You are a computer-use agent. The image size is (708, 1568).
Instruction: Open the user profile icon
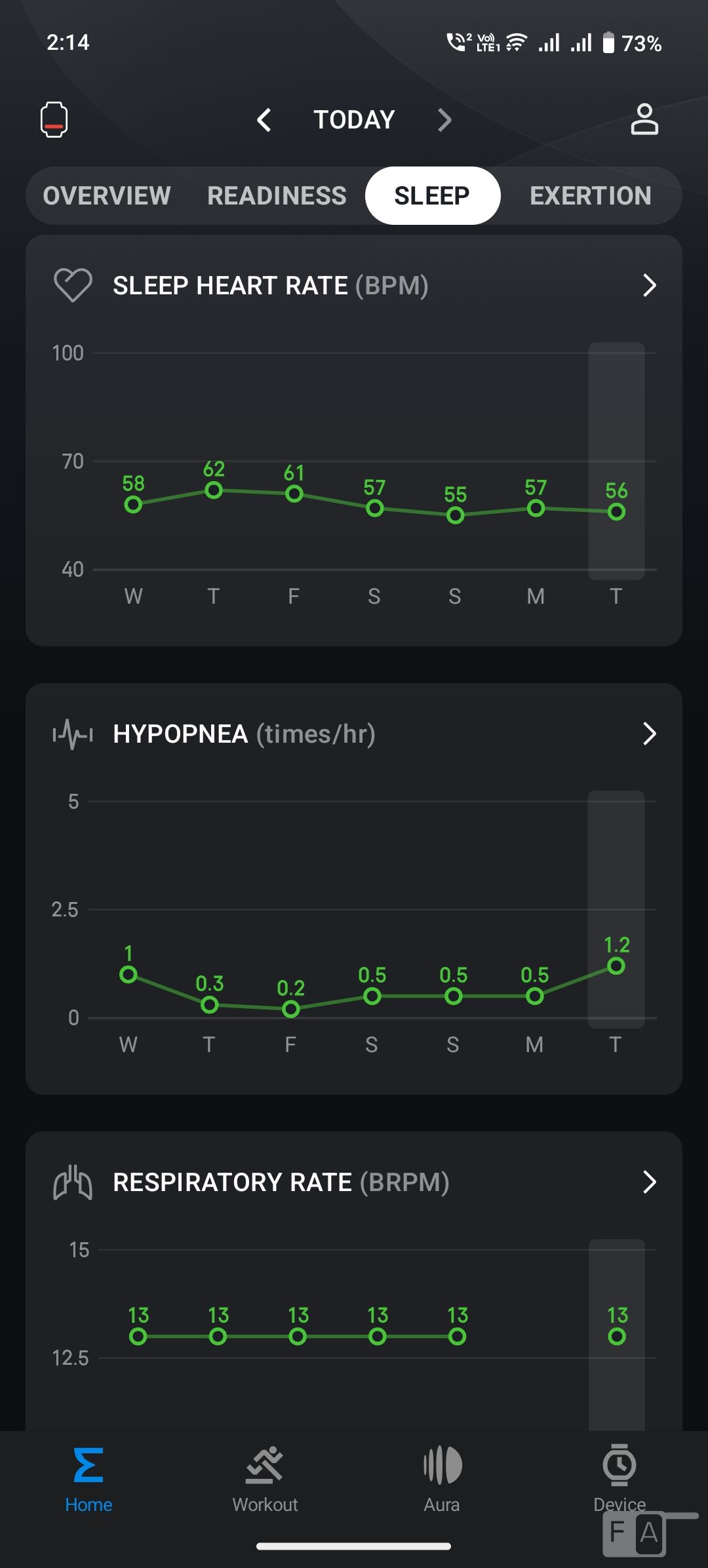[x=644, y=120]
